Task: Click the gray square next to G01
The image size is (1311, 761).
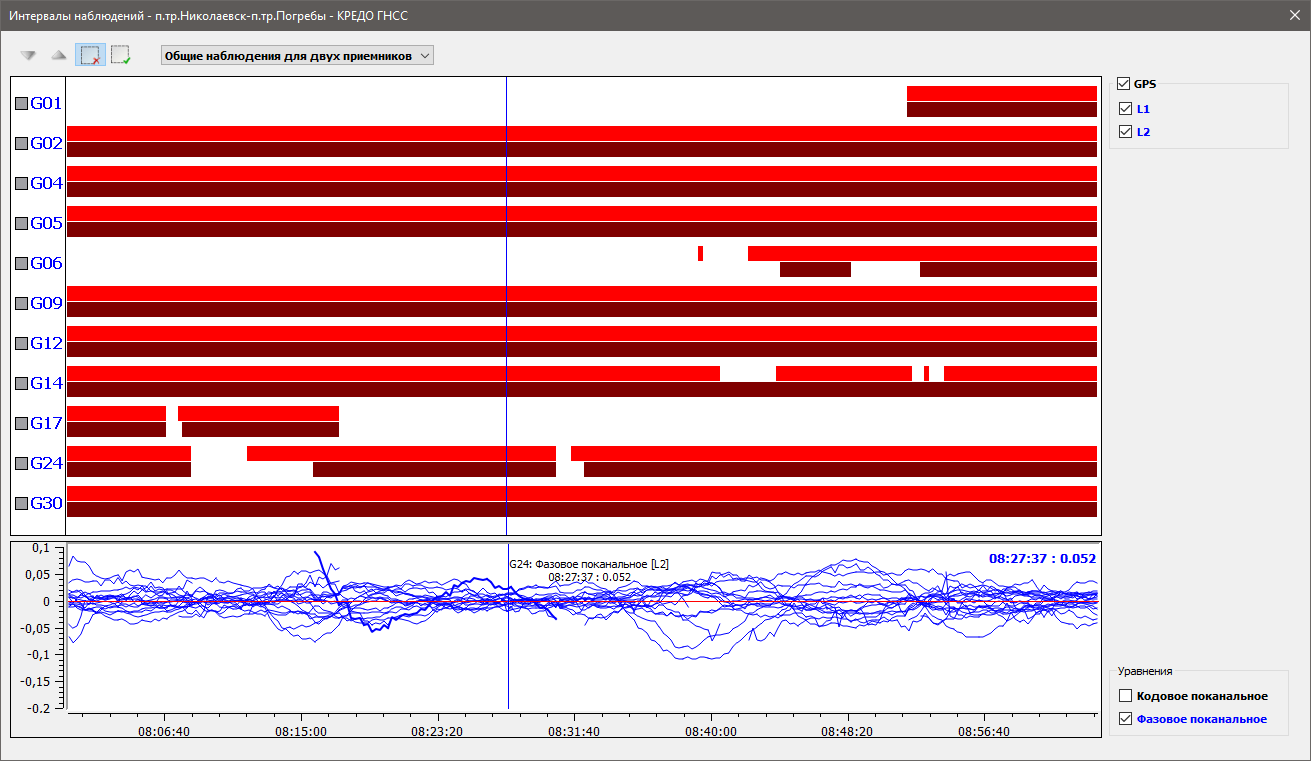Action: pyautogui.click(x=21, y=103)
